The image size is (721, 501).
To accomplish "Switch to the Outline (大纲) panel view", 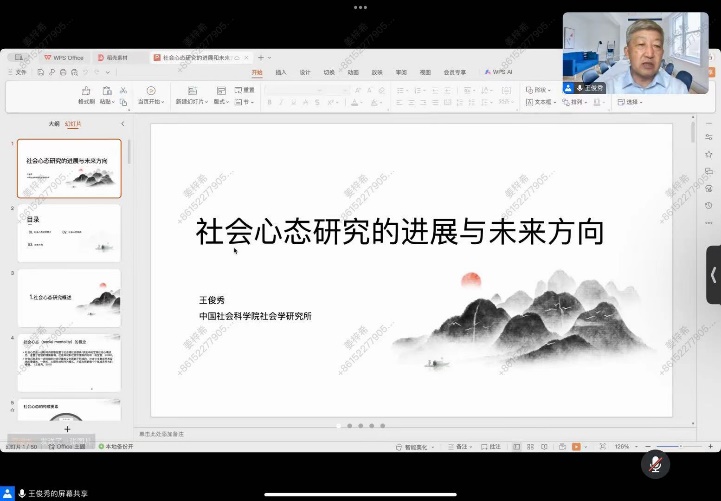I will click(54, 123).
